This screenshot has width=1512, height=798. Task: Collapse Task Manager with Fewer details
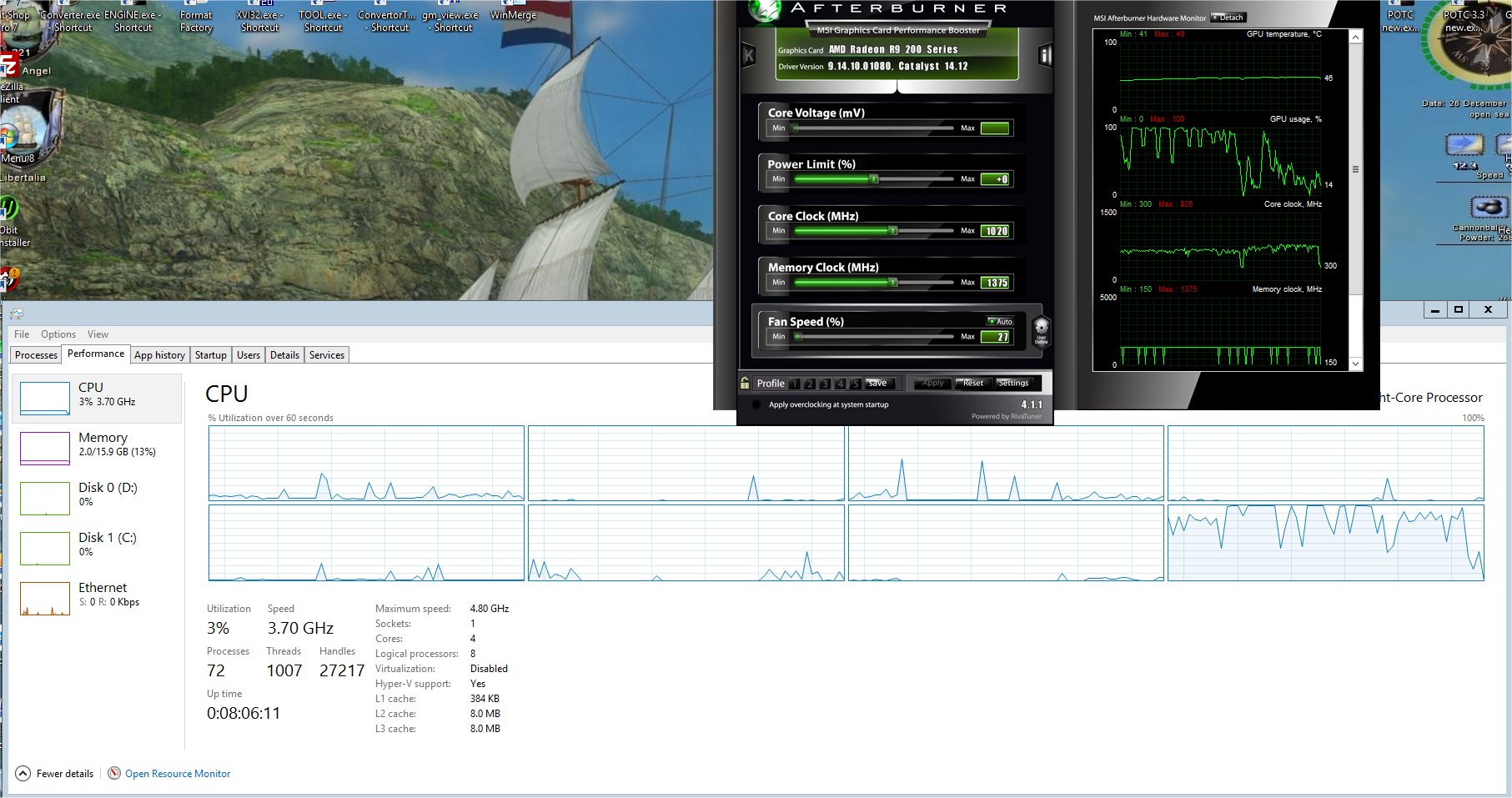pos(55,773)
